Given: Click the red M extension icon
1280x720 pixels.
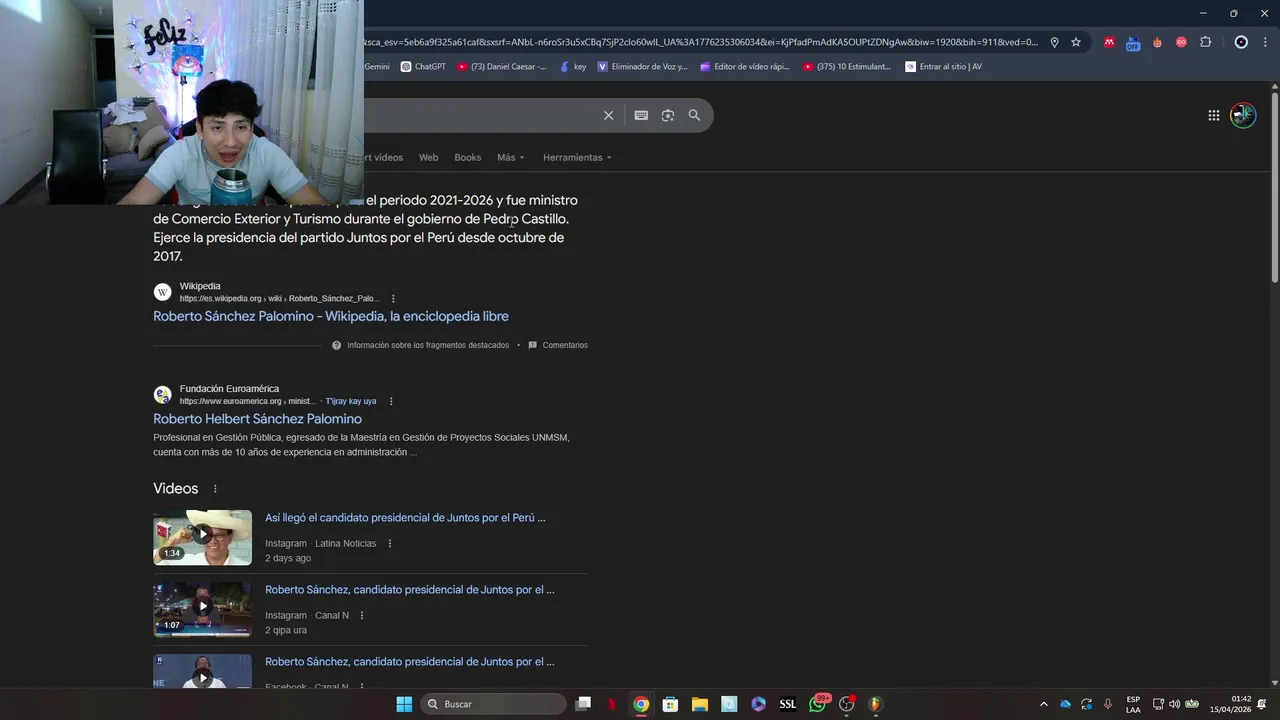Looking at the screenshot, I should pyautogui.click(x=1109, y=42).
